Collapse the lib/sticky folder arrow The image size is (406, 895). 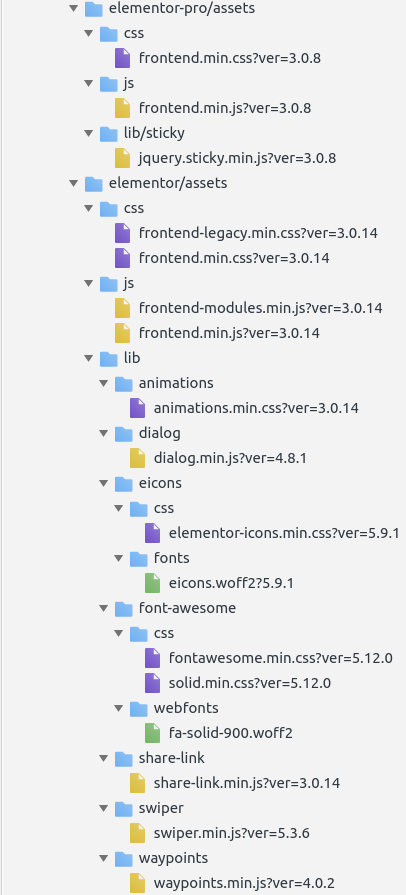(89, 133)
